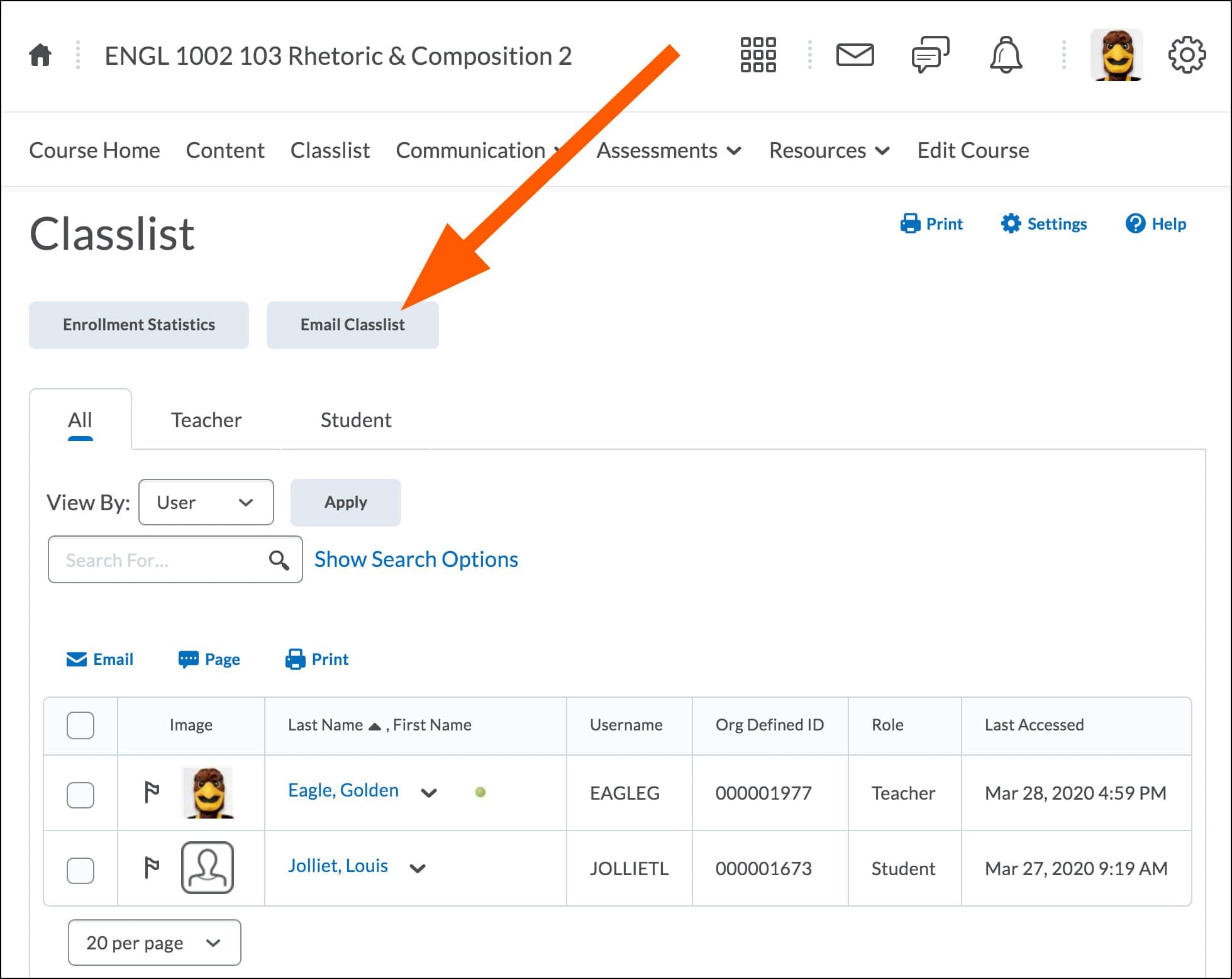Click the flag icon next to Eagle, Golden
Image resolution: width=1232 pixels, height=979 pixels.
click(152, 792)
